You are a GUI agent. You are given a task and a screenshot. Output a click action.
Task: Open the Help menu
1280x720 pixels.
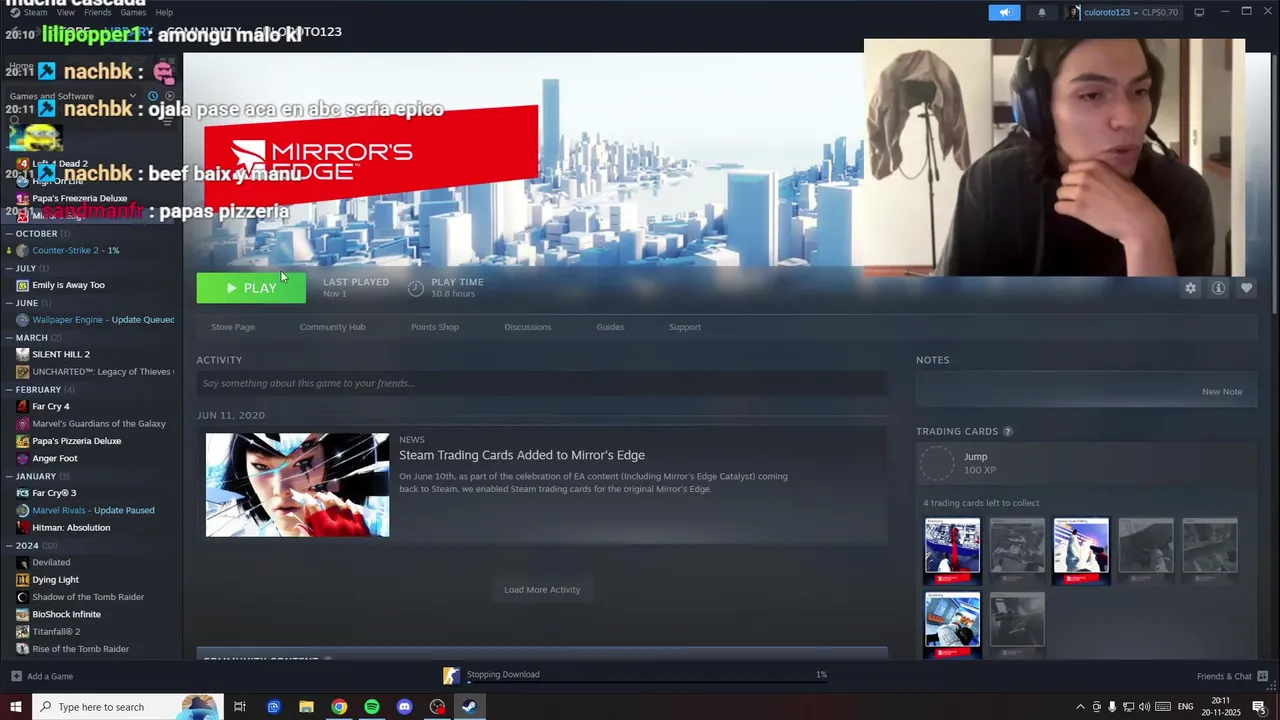(164, 12)
